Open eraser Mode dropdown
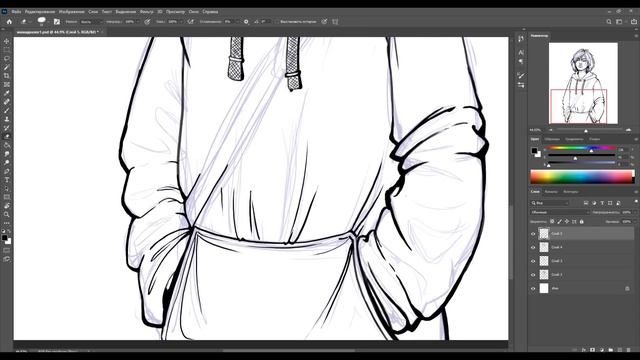640x360 pixels. pyautogui.click(x=91, y=22)
